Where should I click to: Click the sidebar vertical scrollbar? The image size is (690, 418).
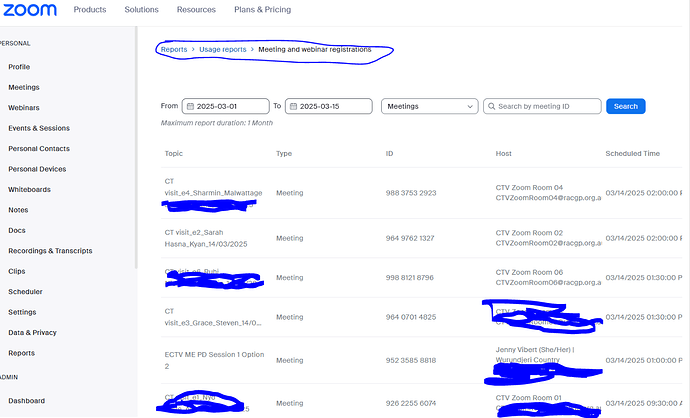pos(136,147)
